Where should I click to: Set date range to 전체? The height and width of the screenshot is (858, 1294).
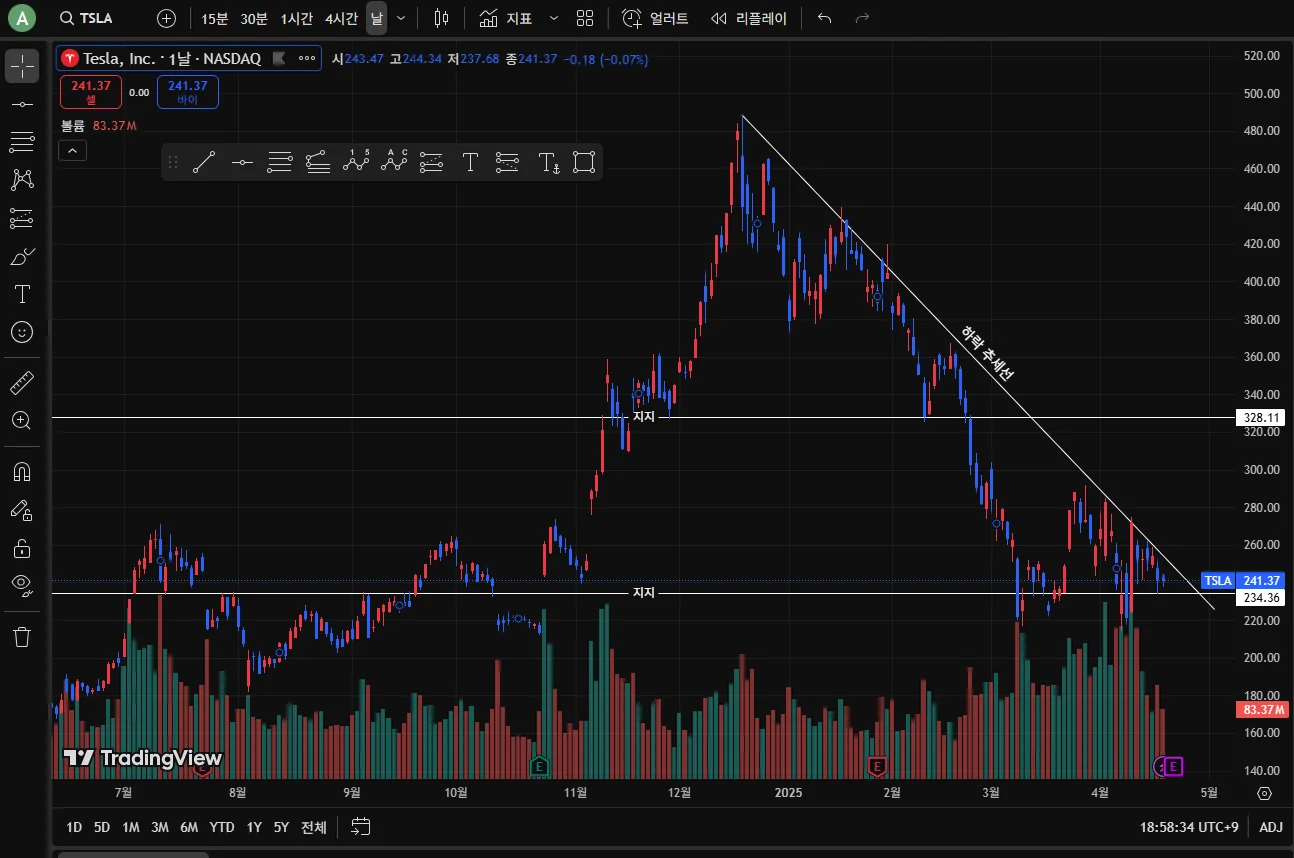(314, 827)
